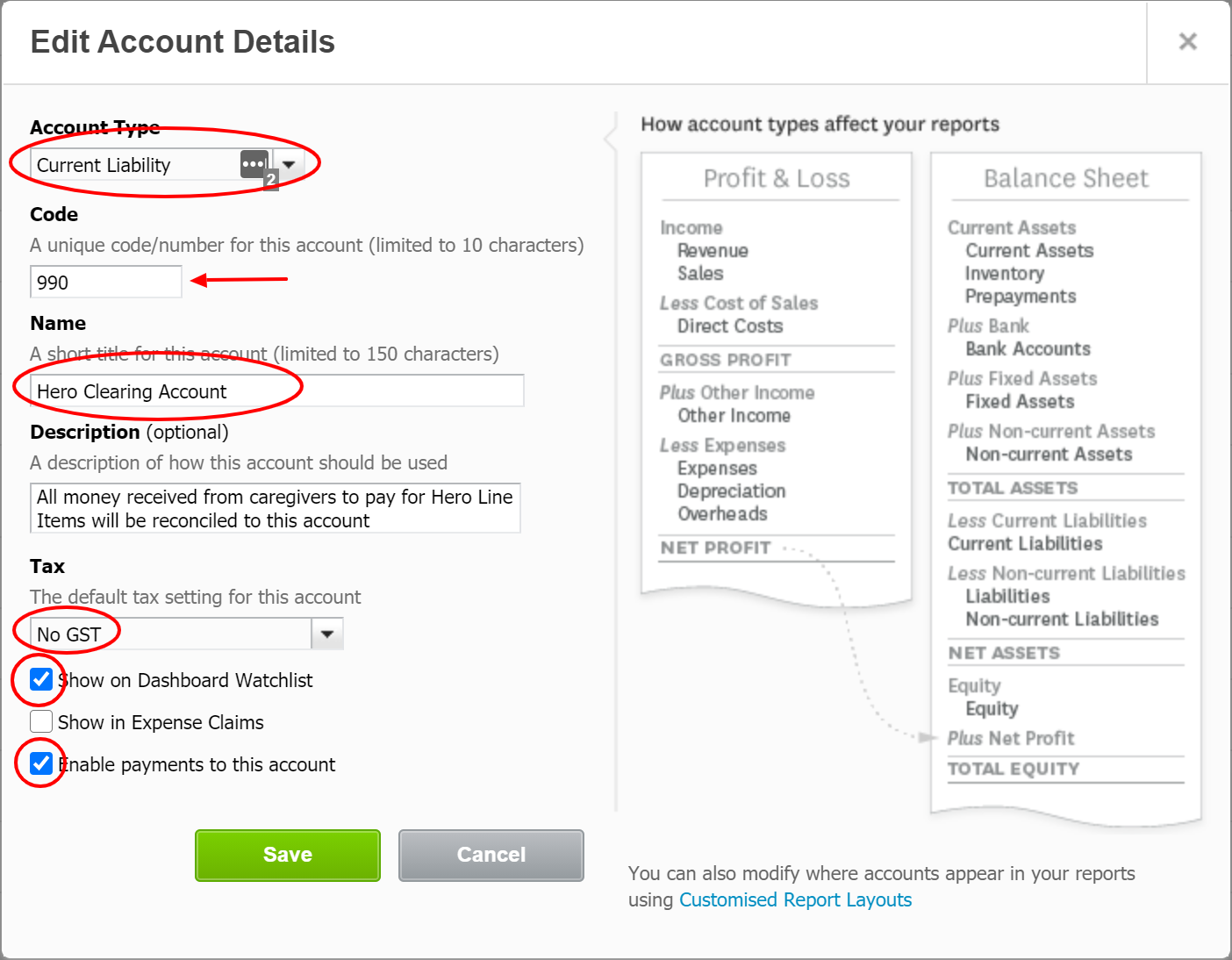Click the TOTAL ASSETS label
Screen dimensions: 1232x960
pos(1013,488)
